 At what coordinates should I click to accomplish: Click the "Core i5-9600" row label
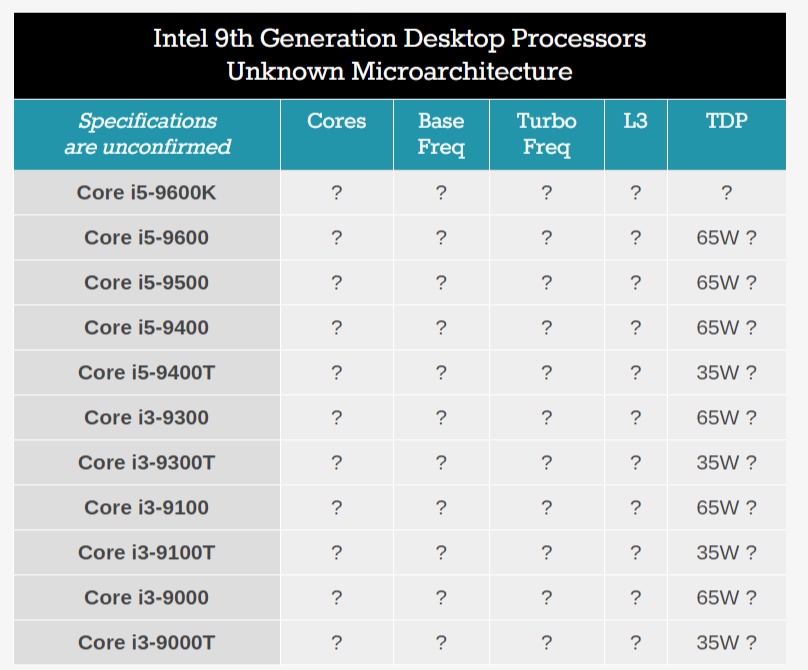coord(146,238)
